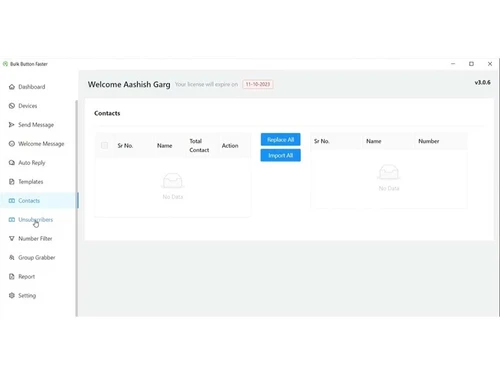Image resolution: width=500 pixels, height=375 pixels.
Task: Open Group Grabber tool
Action: tap(37, 258)
